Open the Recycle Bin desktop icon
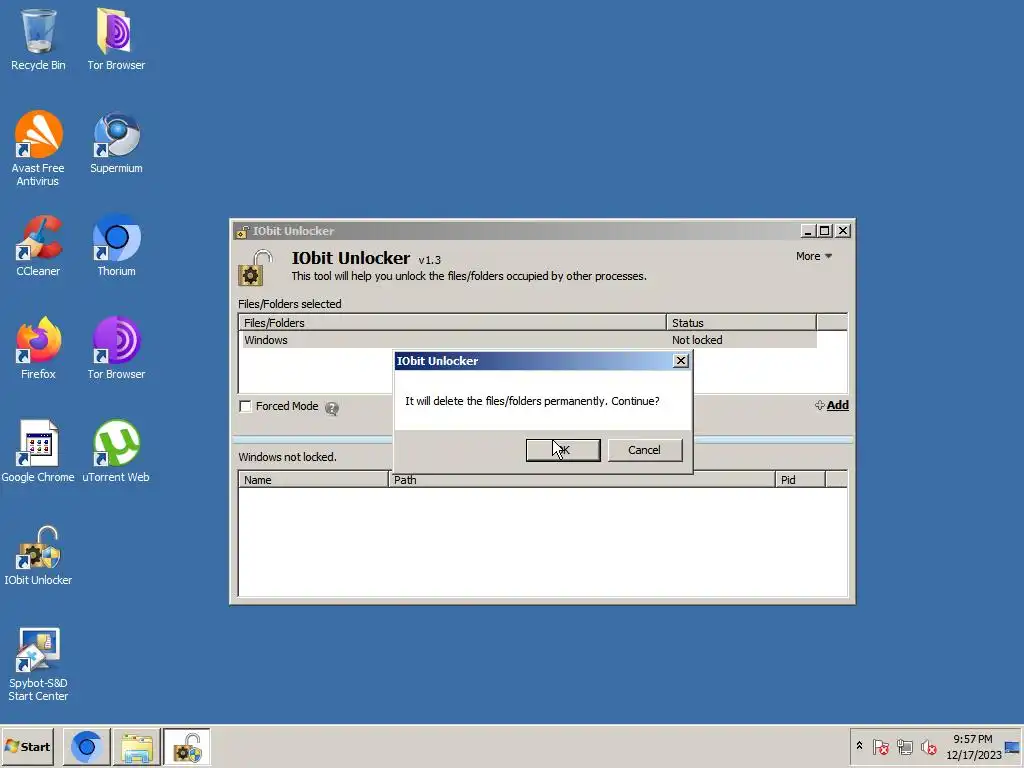Image resolution: width=1024 pixels, height=768 pixels. pos(38,39)
